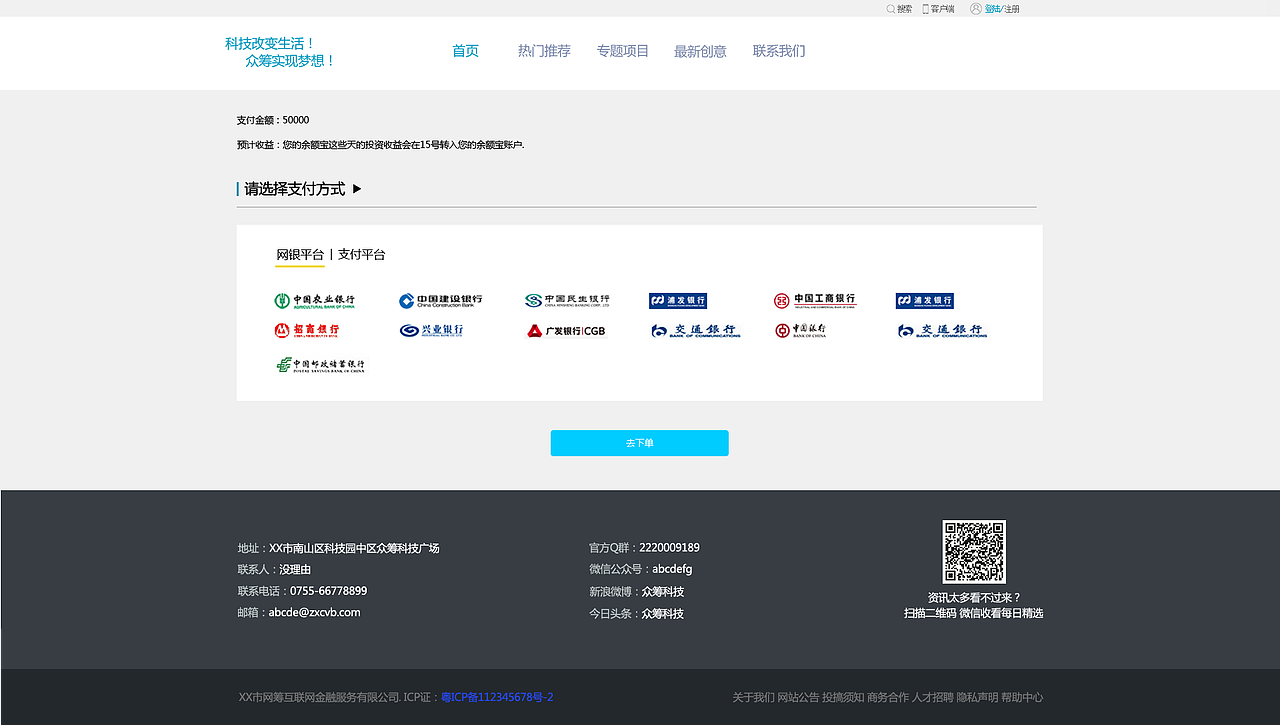Click 请选择支付方式 heading
This screenshot has height=725, width=1280.
(295, 189)
